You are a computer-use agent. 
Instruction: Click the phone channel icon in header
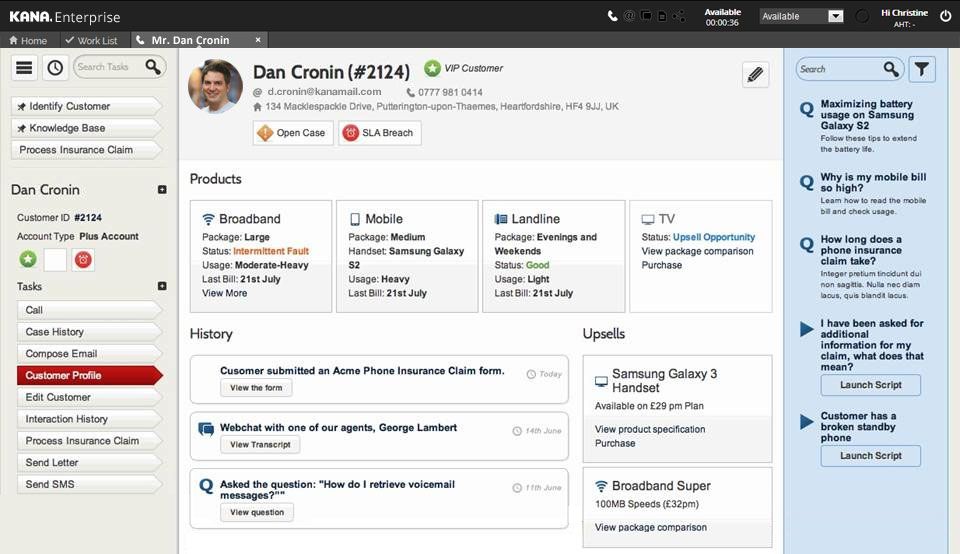(x=612, y=16)
